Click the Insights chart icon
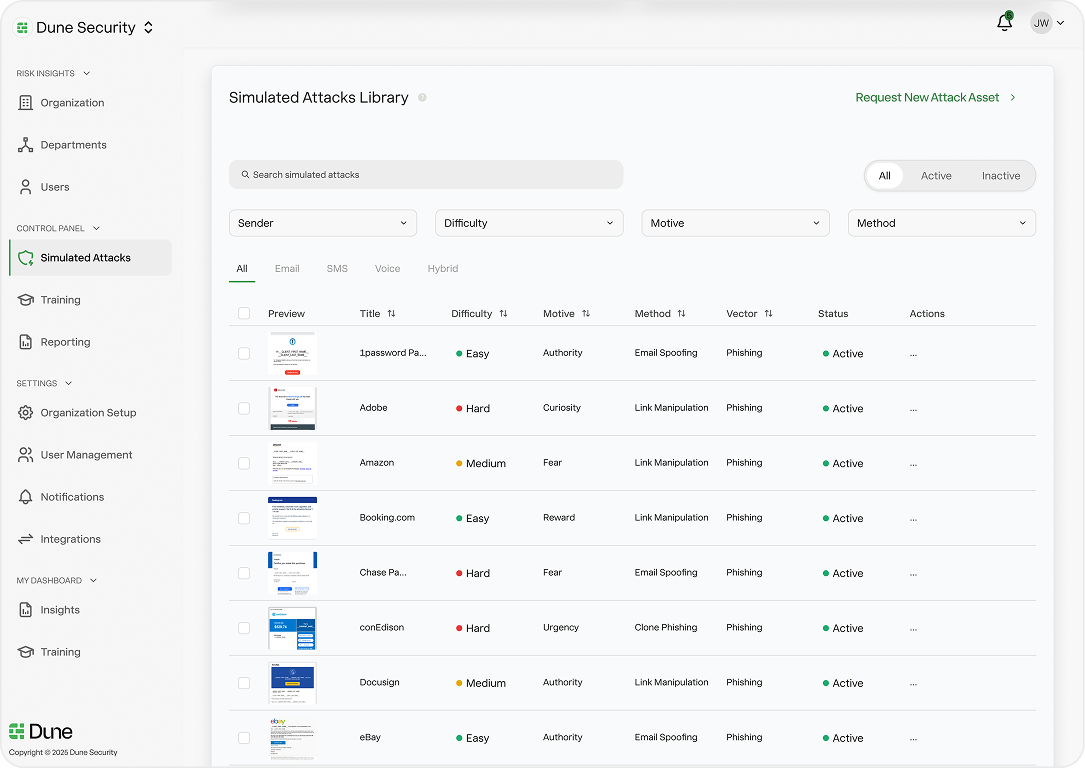The image size is (1085, 768). [x=26, y=610]
